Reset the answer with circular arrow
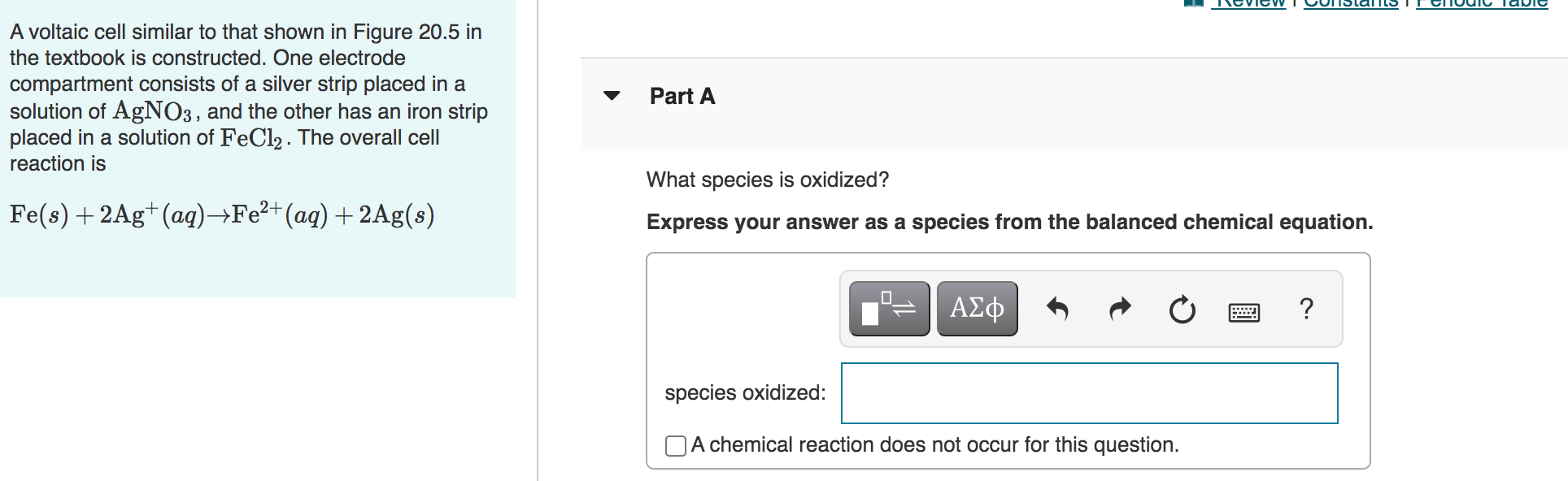 click(1182, 310)
